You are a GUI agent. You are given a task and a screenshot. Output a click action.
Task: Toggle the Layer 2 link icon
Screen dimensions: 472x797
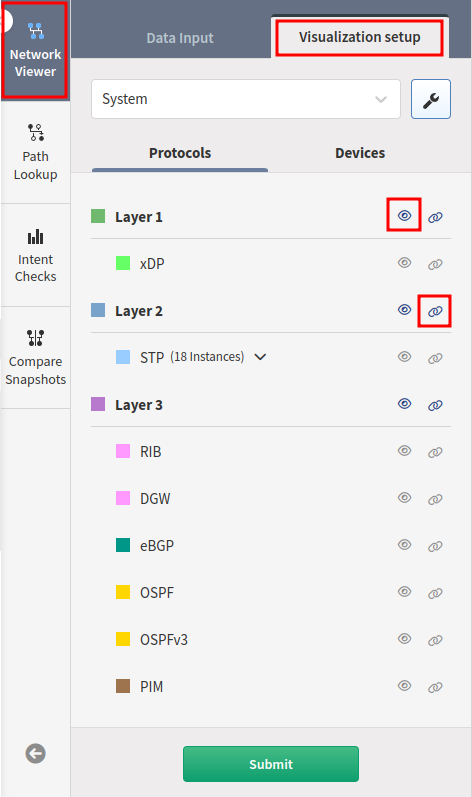[x=435, y=311]
